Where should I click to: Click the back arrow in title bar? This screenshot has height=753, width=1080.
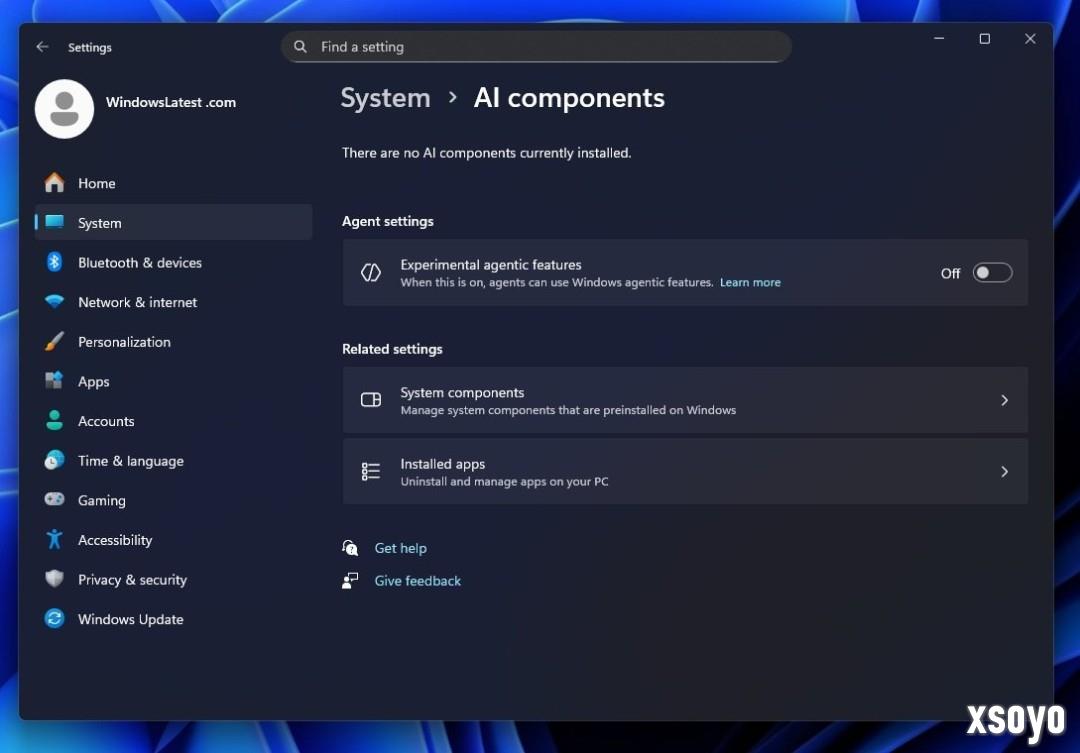pyautogui.click(x=42, y=47)
